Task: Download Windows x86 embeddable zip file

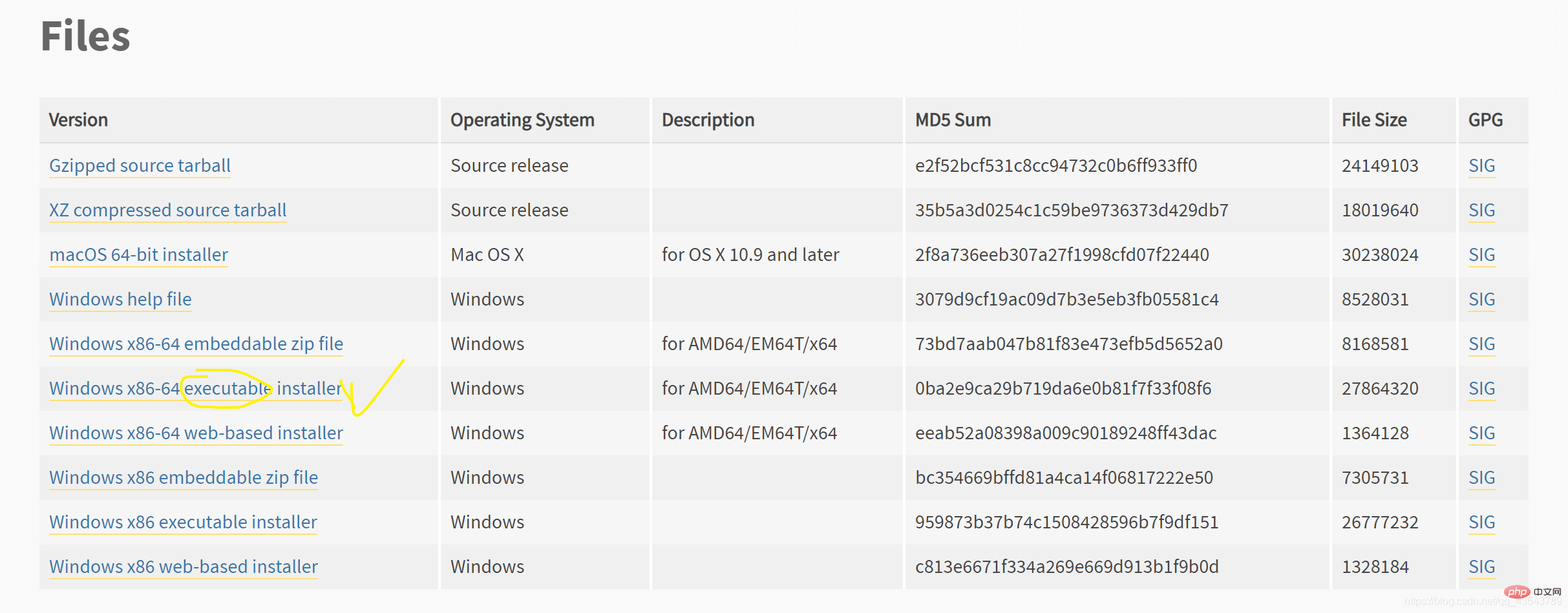Action: (x=184, y=478)
